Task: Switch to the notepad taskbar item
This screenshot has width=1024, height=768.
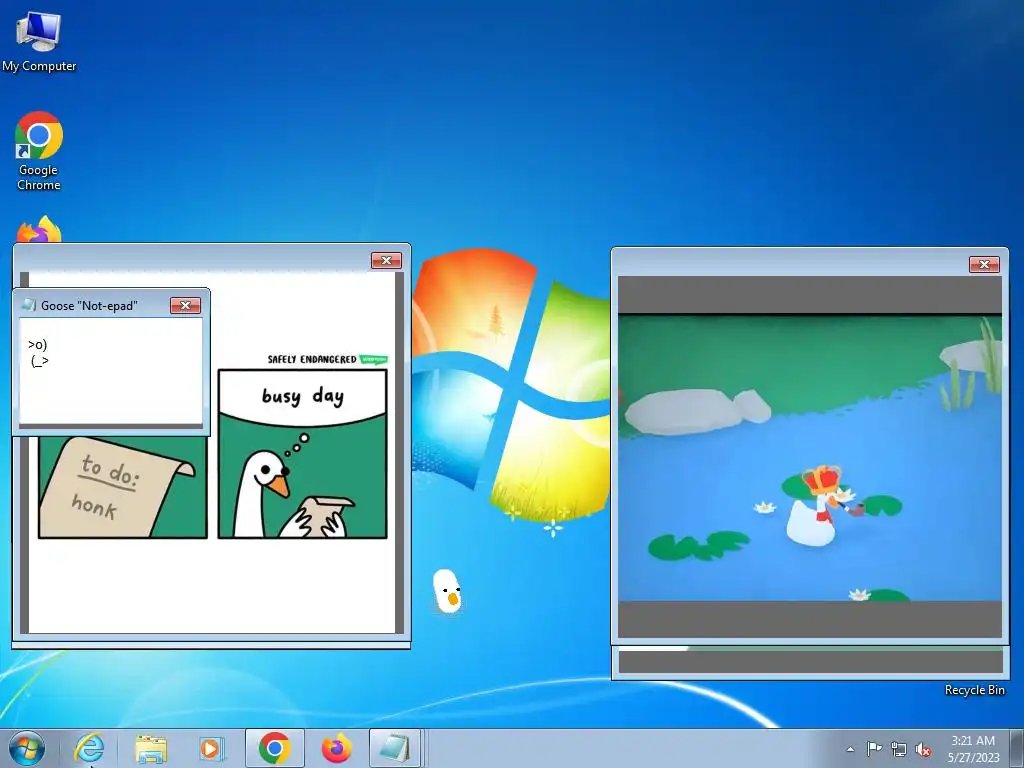Action: tap(395, 748)
